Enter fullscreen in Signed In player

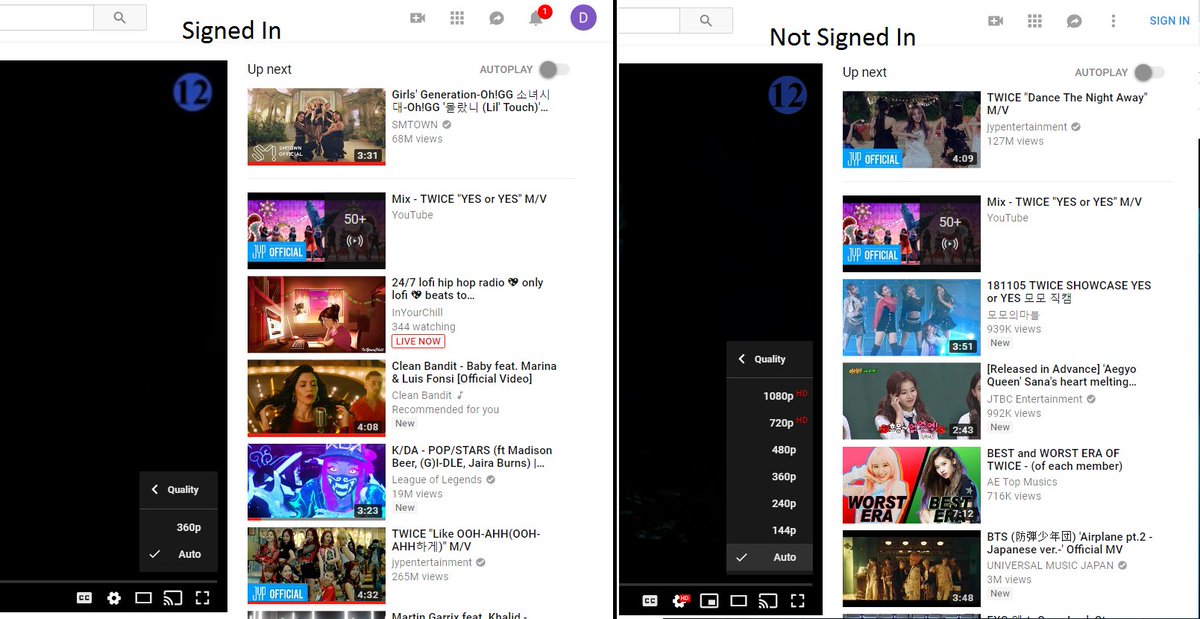[x=202, y=598]
